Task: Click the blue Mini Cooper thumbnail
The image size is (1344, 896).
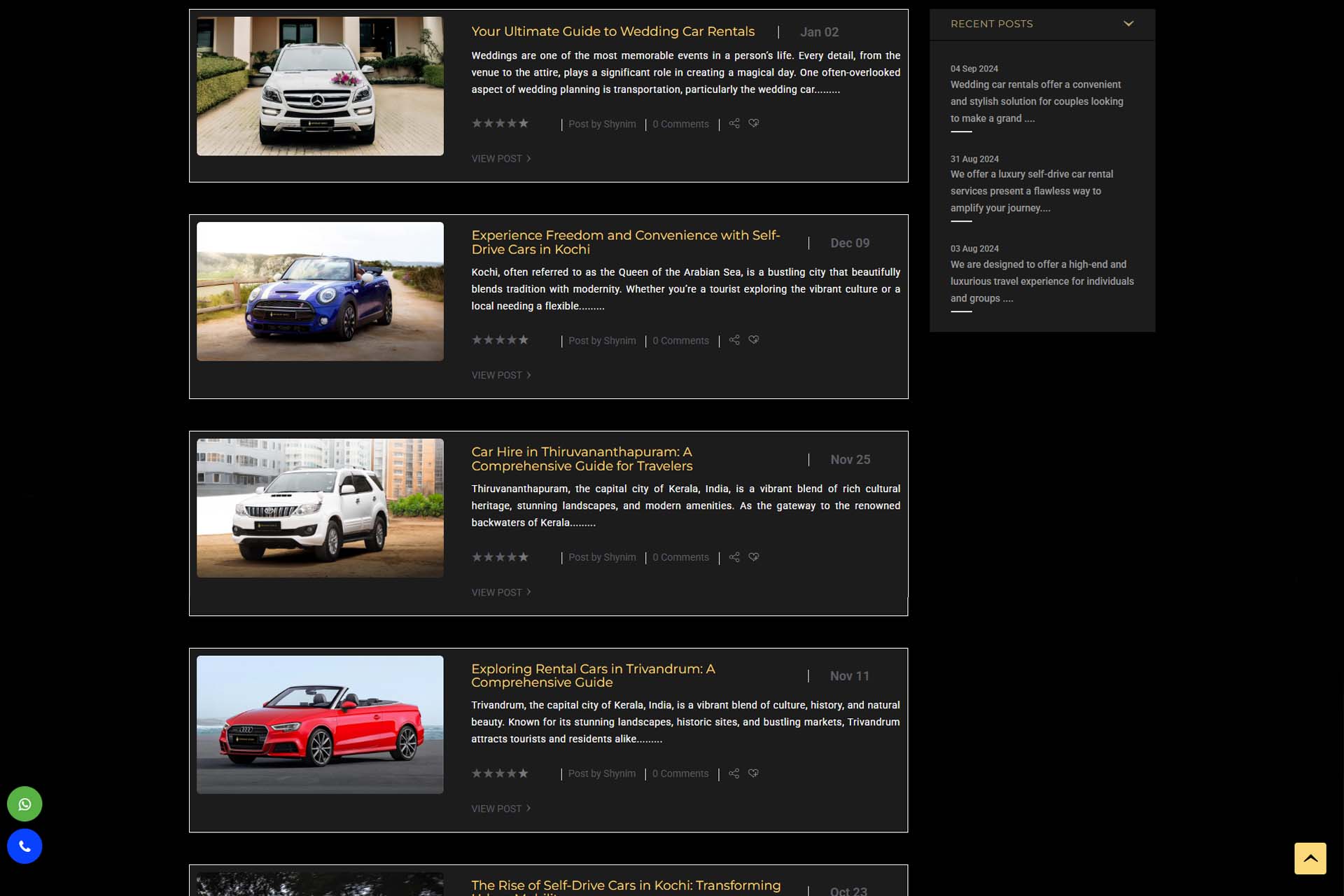Action: point(320,291)
